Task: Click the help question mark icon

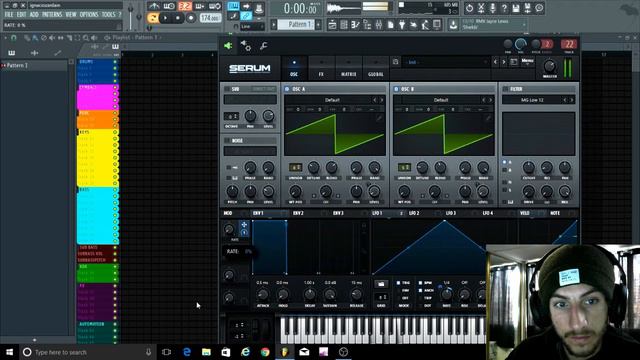Action: (x=504, y=8)
